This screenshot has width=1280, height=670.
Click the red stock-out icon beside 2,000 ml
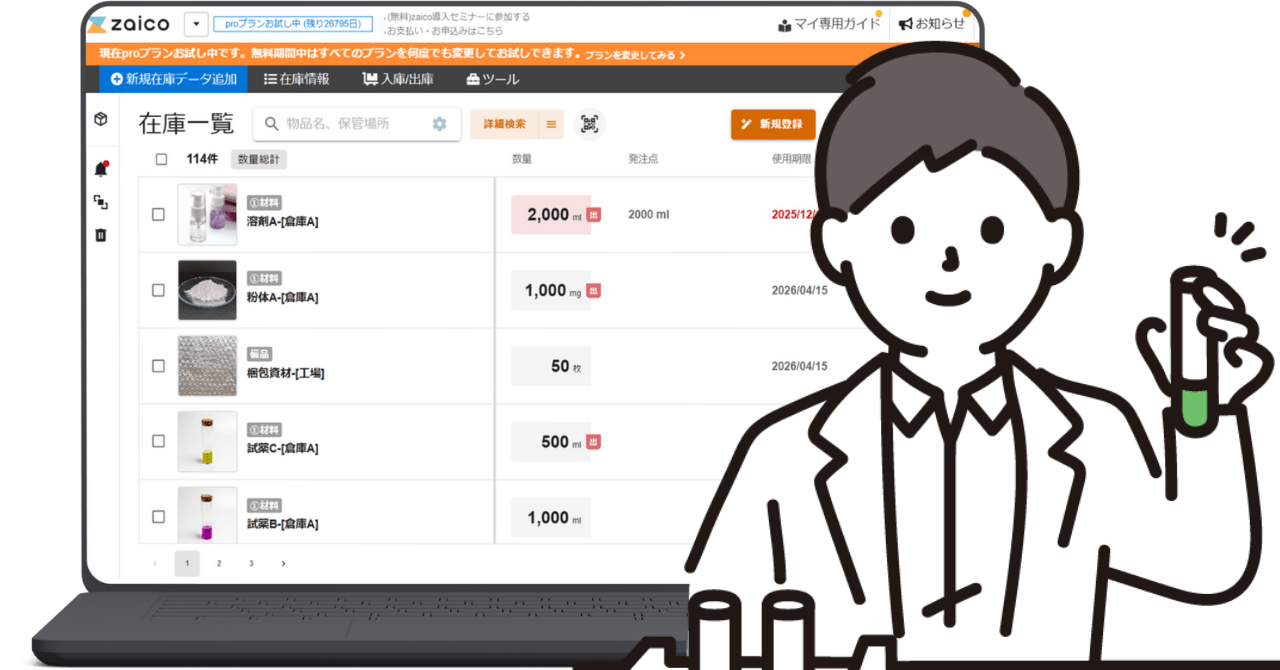click(x=593, y=215)
